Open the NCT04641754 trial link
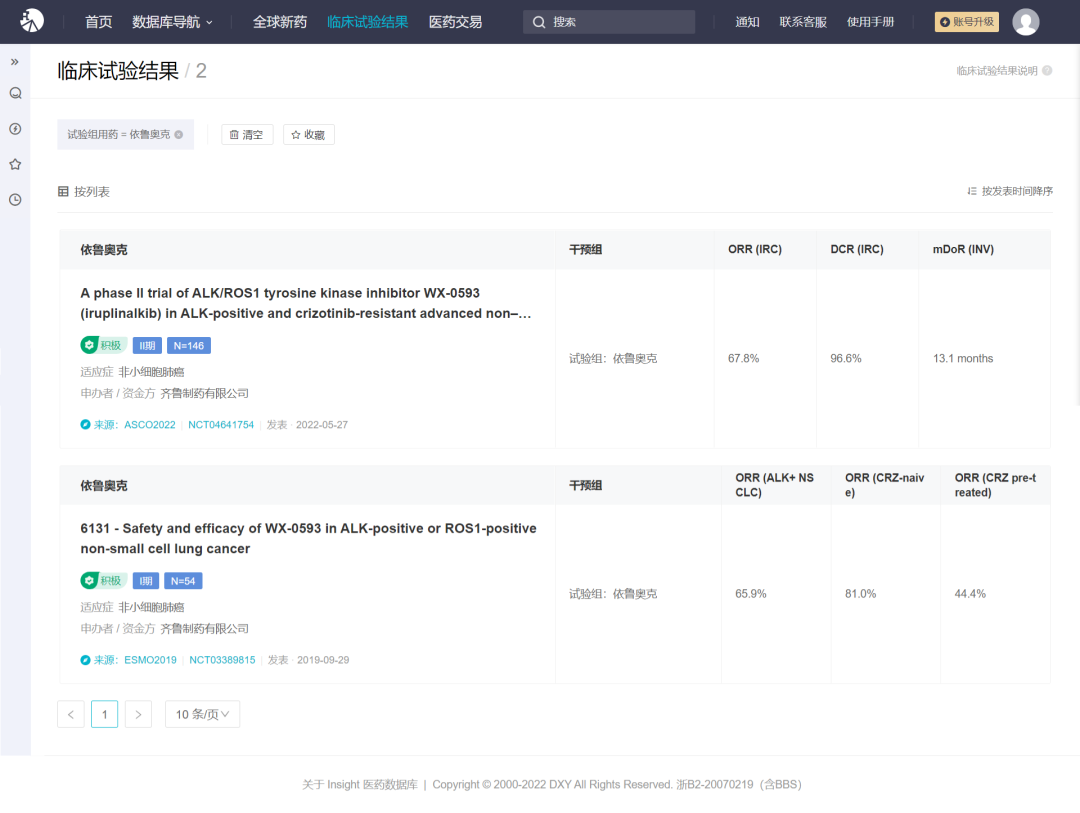The width and height of the screenshot is (1080, 813). point(221,425)
